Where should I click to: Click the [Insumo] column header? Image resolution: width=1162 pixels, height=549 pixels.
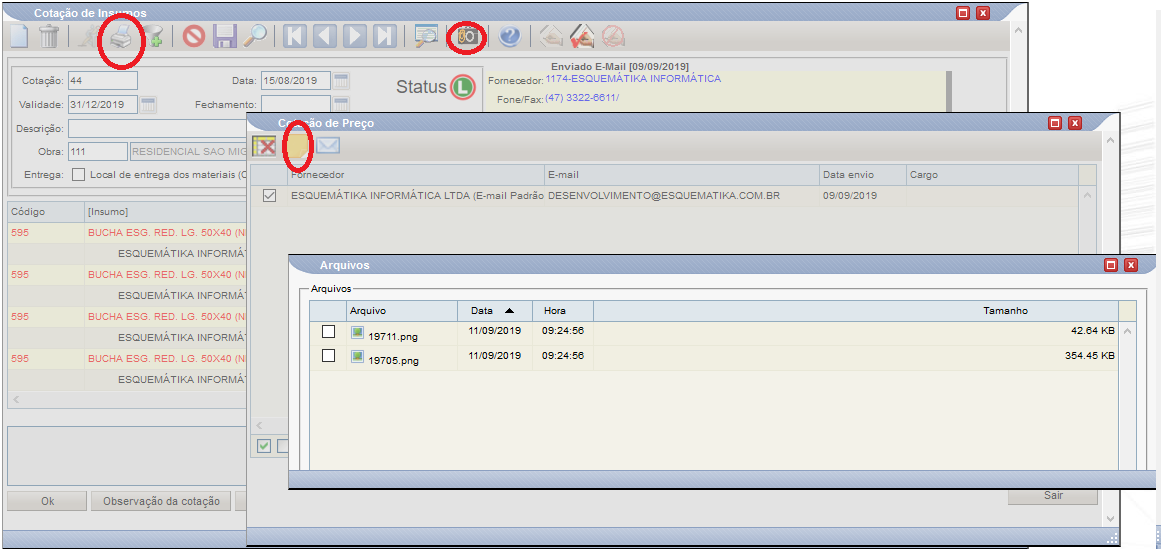click(165, 211)
